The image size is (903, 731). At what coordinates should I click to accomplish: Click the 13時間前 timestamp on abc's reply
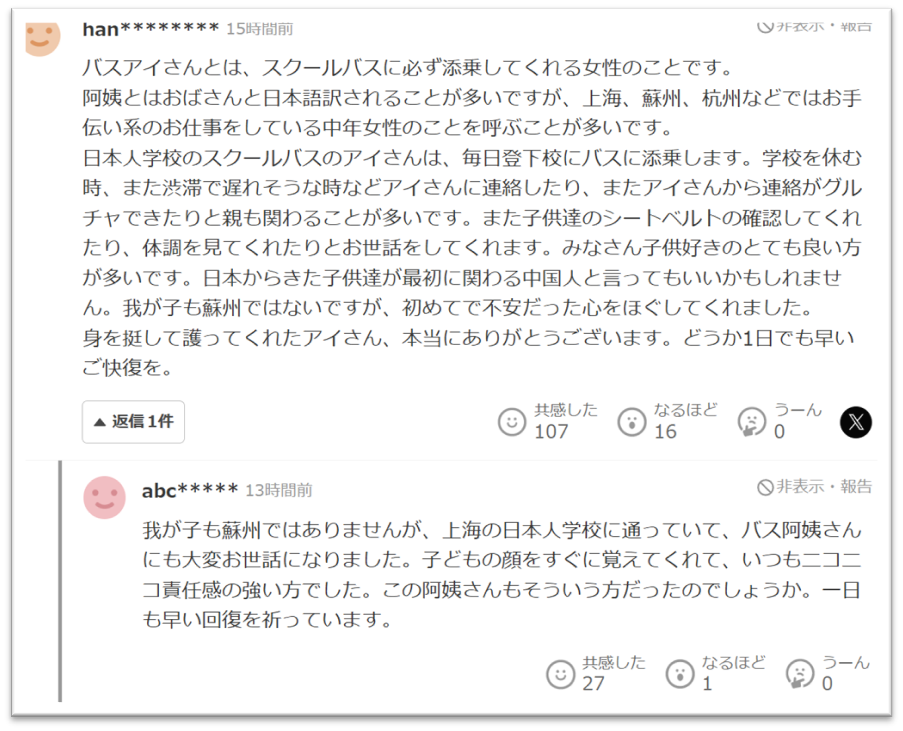tap(279, 491)
